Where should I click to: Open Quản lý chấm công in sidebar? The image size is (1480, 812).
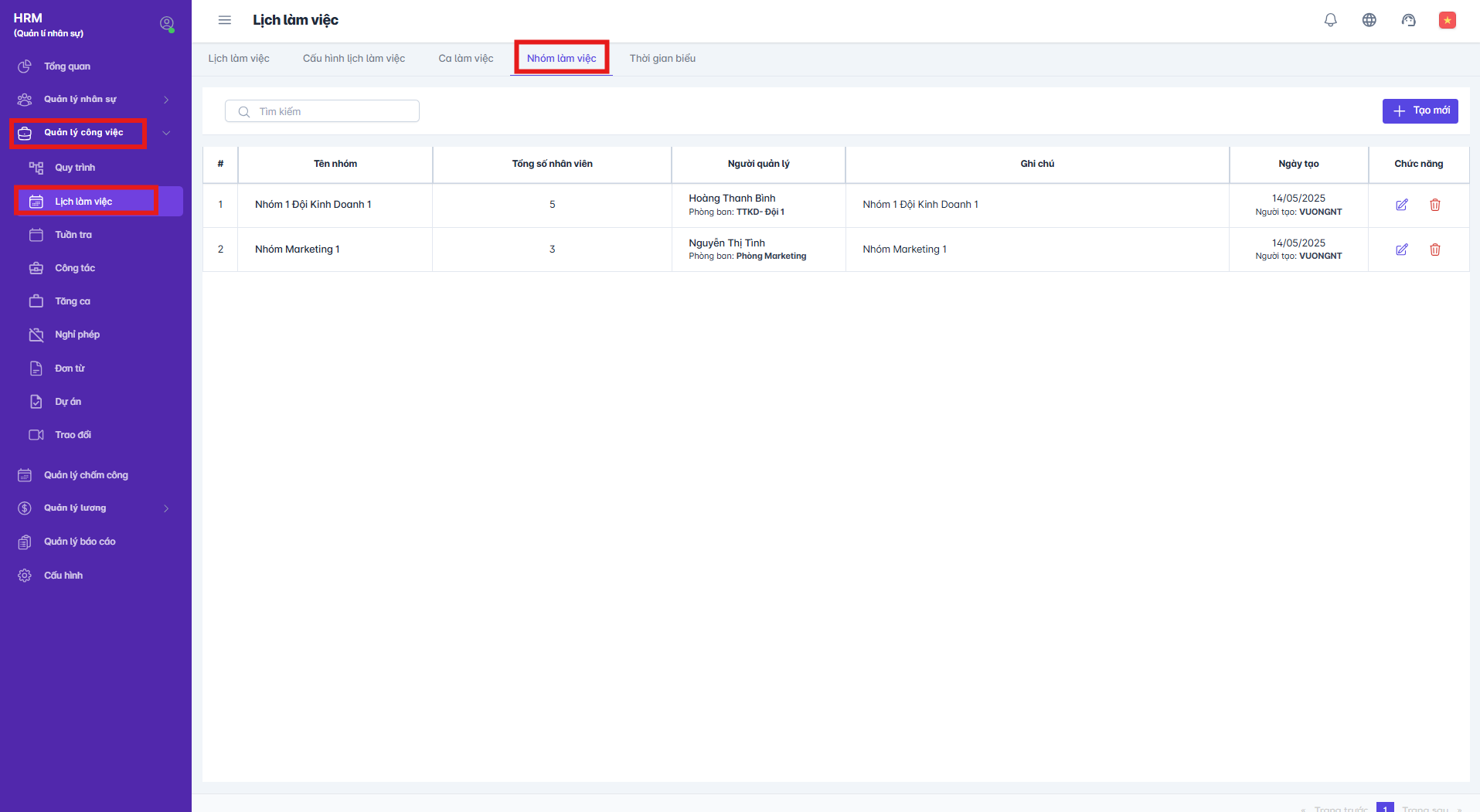coord(86,475)
